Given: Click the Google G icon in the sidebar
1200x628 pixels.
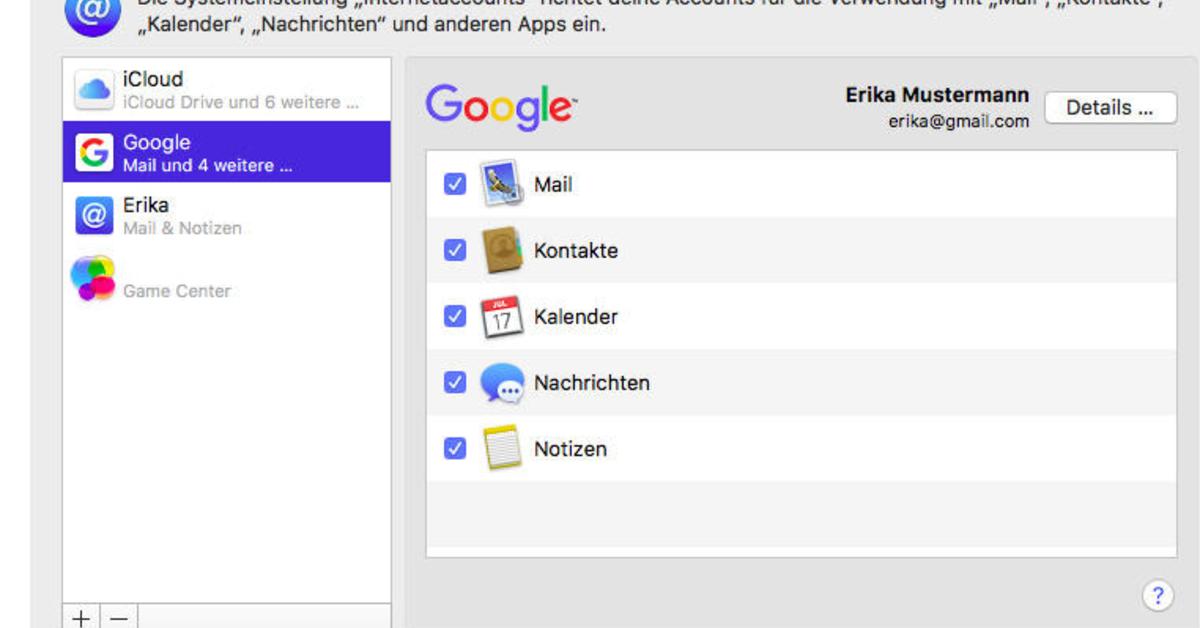Looking at the screenshot, I should pos(94,152).
